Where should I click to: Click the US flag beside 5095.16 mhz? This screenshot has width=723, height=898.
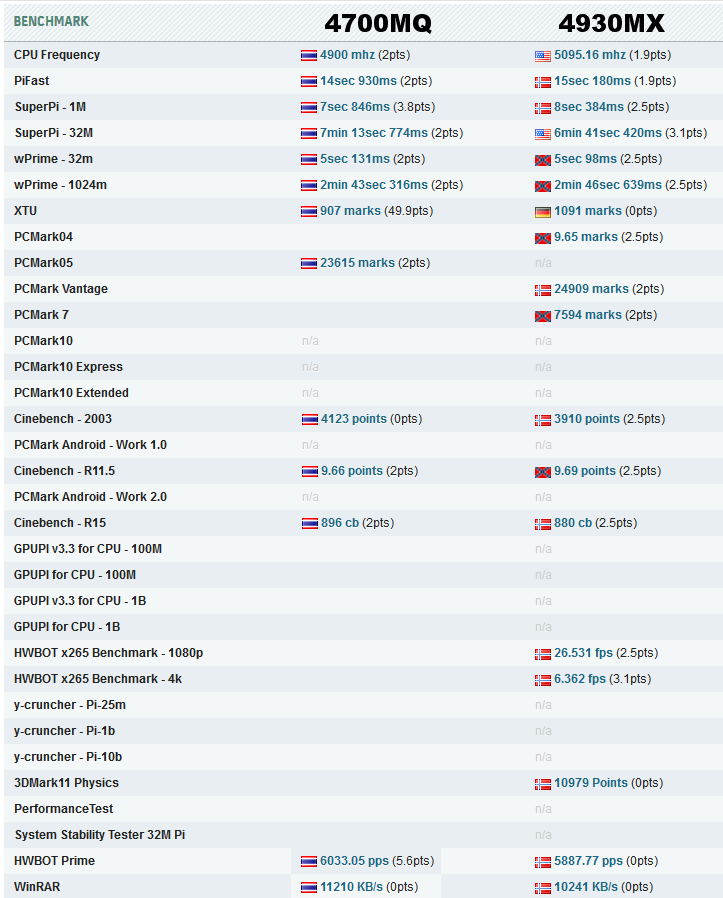[543, 56]
